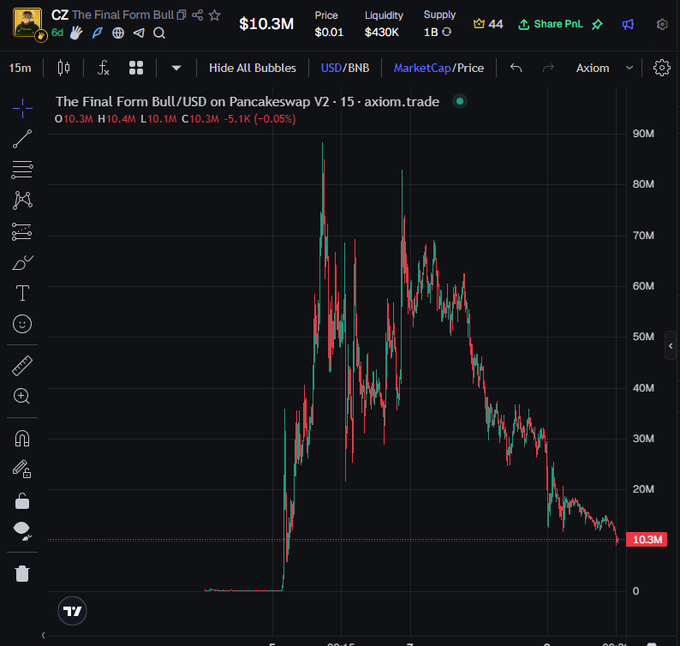The height and width of the screenshot is (646, 680).
Task: Select the XABCD pattern tool
Action: pos(22,200)
